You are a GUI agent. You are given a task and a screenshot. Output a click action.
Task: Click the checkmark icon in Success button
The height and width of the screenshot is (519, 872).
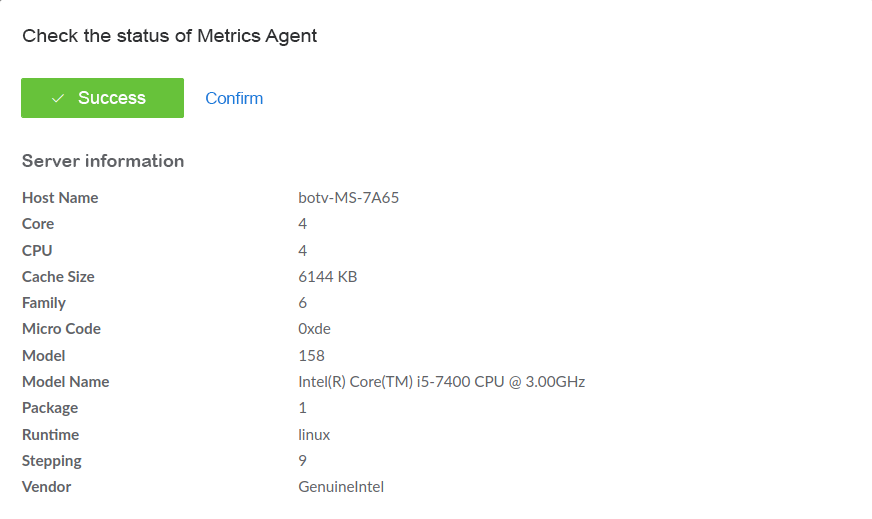tap(58, 98)
